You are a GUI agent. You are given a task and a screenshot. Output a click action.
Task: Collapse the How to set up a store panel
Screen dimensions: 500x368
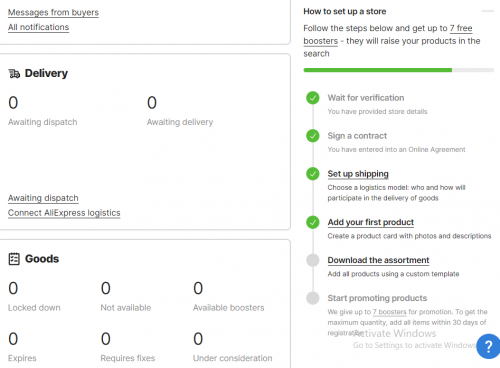pos(488,11)
